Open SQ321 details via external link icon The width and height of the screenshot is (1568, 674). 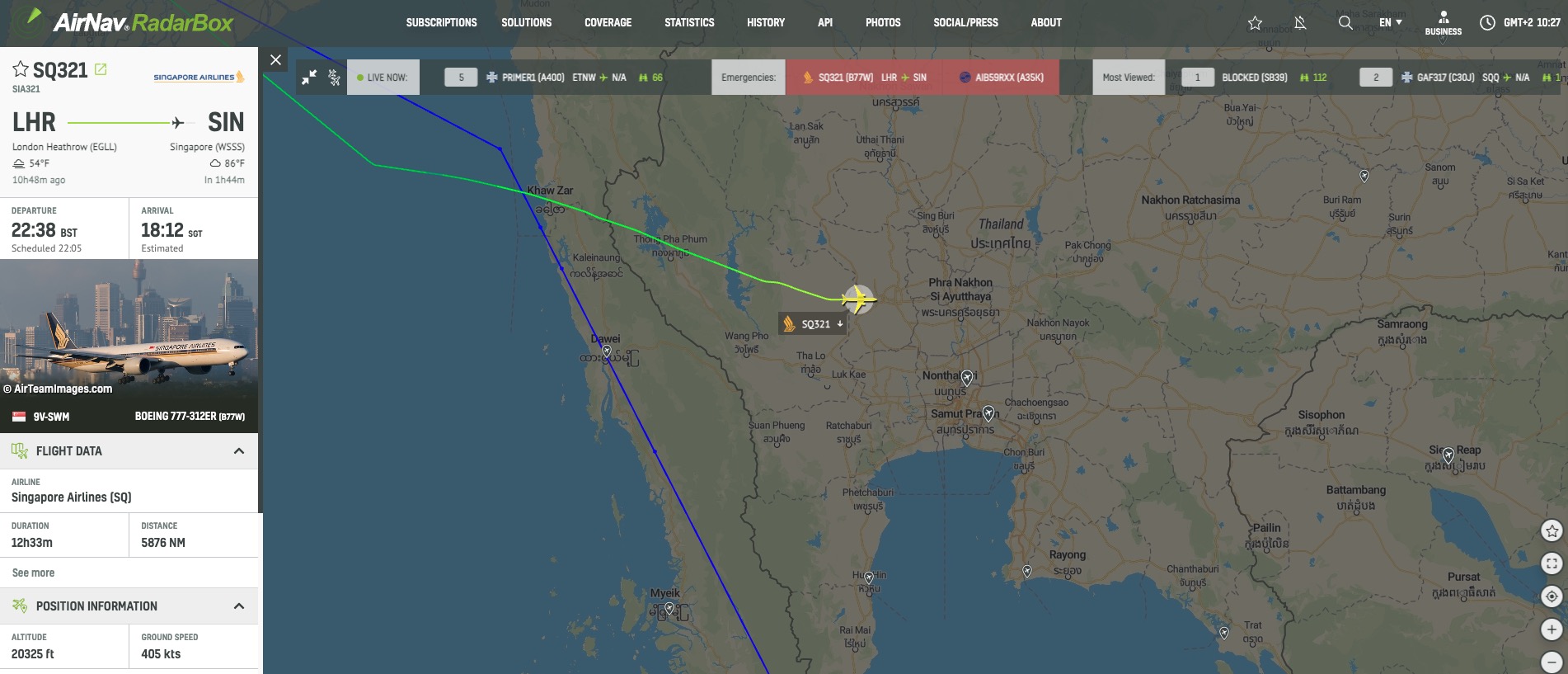point(101,69)
